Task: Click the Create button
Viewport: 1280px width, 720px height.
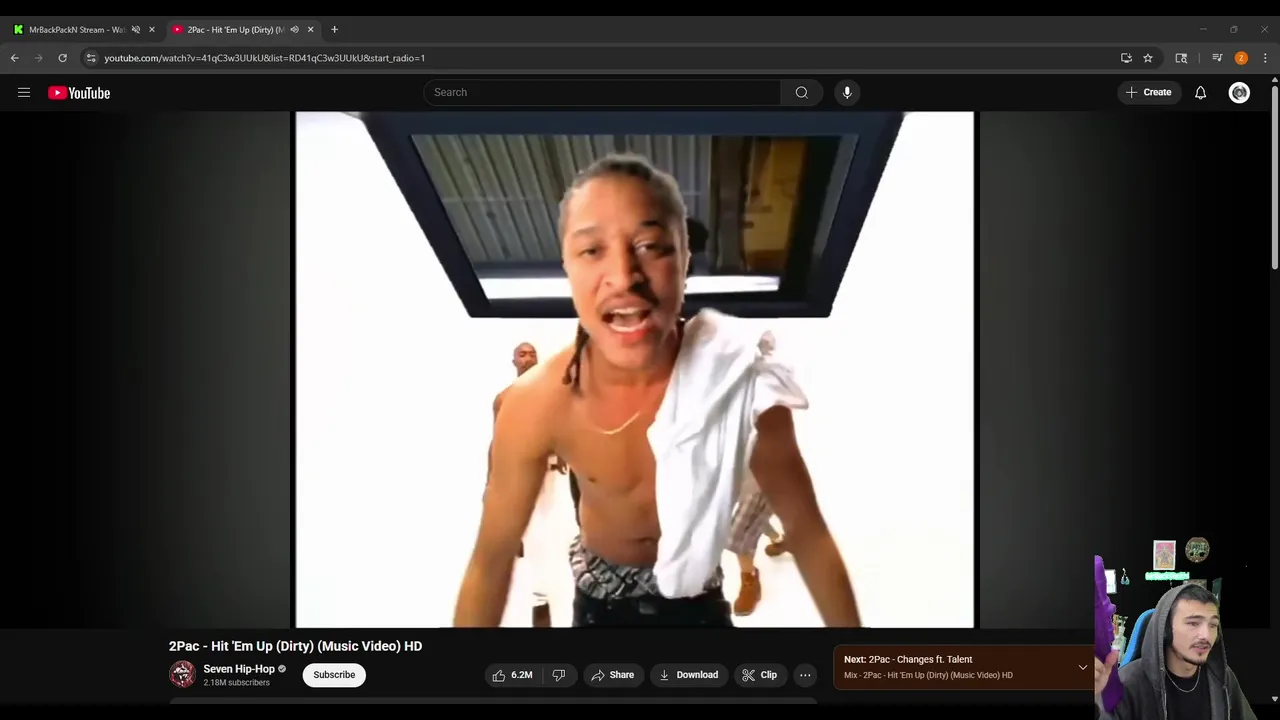Action: point(1148,92)
